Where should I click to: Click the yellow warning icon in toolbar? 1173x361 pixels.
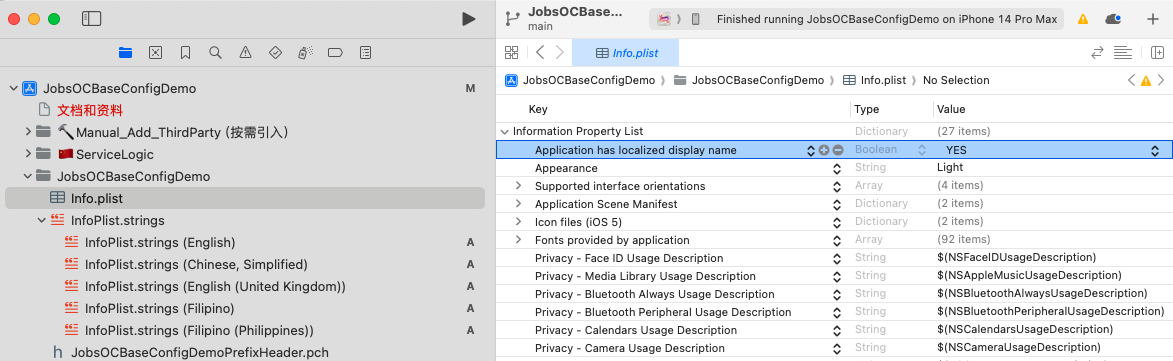point(1082,19)
